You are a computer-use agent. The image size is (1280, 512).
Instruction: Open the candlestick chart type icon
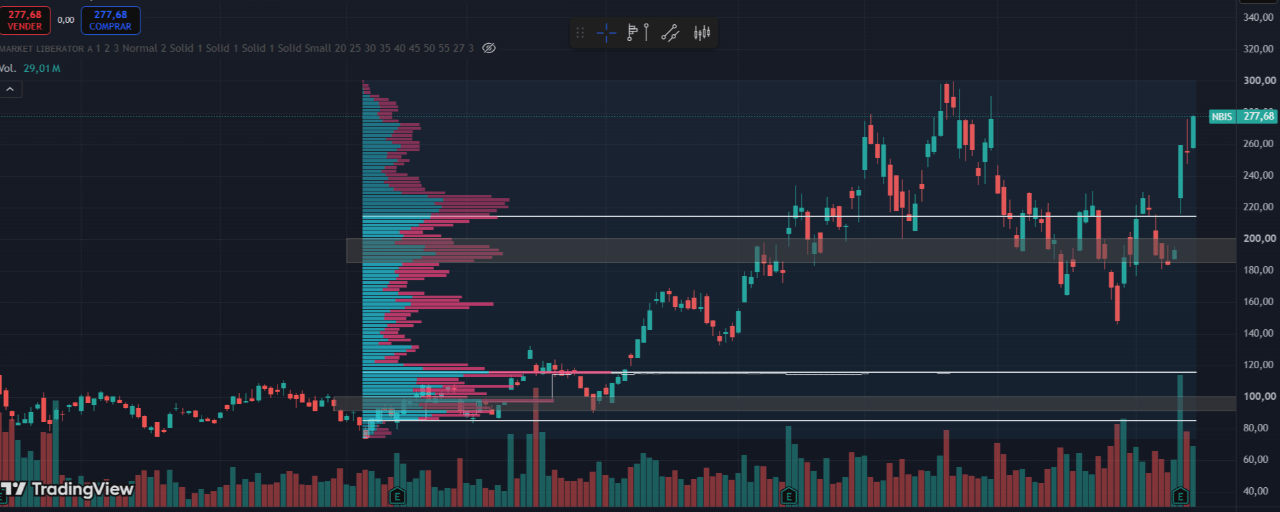702,33
